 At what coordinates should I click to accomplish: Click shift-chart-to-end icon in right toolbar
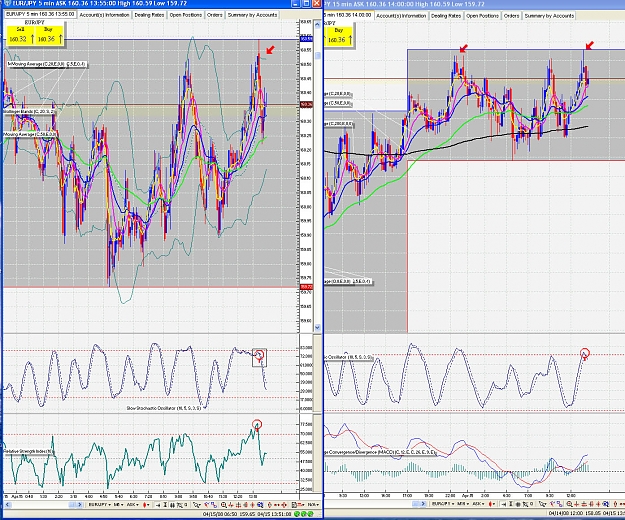[x=504, y=504]
